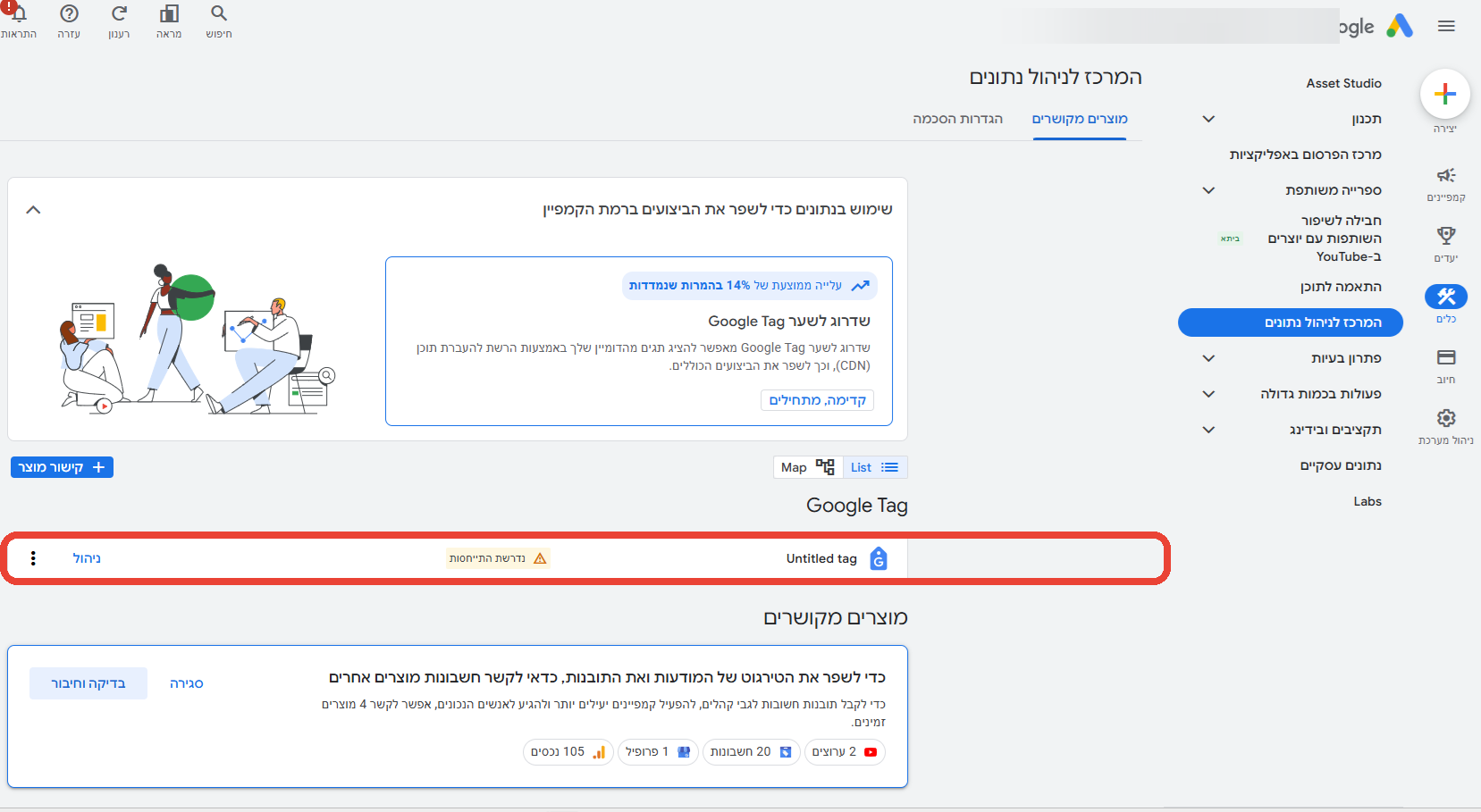Collapse the data usage card with chevron

33,210
